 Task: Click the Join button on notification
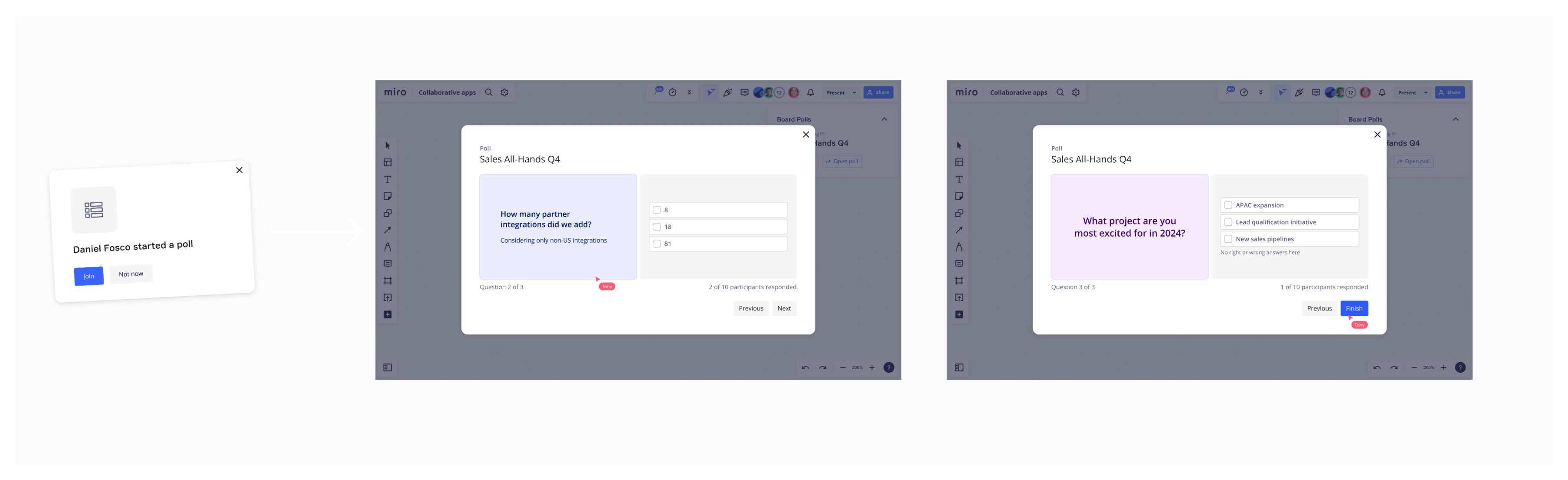tap(88, 275)
